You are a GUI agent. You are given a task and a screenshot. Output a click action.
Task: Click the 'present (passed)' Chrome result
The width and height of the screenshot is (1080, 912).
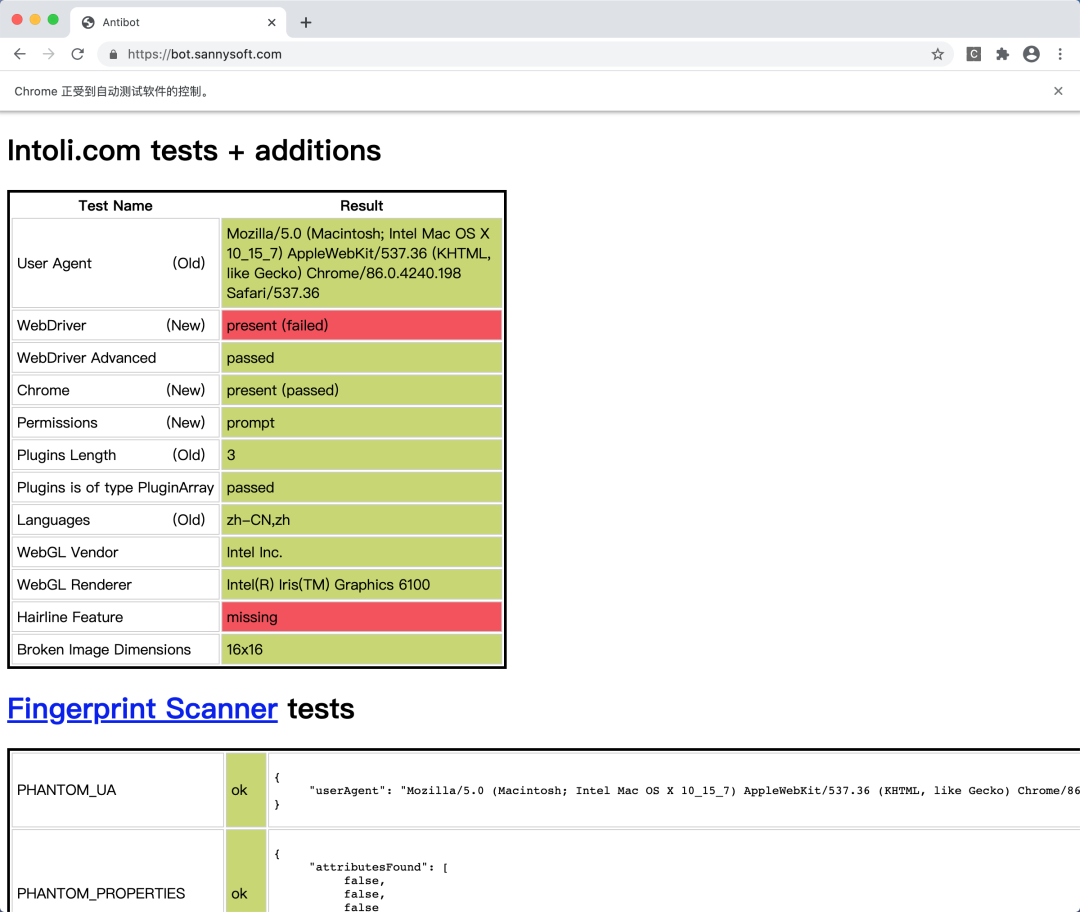(362, 390)
